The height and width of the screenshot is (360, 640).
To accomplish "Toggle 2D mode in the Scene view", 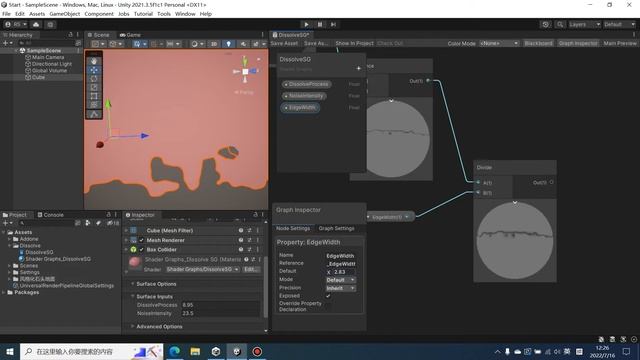I will 213,44.
